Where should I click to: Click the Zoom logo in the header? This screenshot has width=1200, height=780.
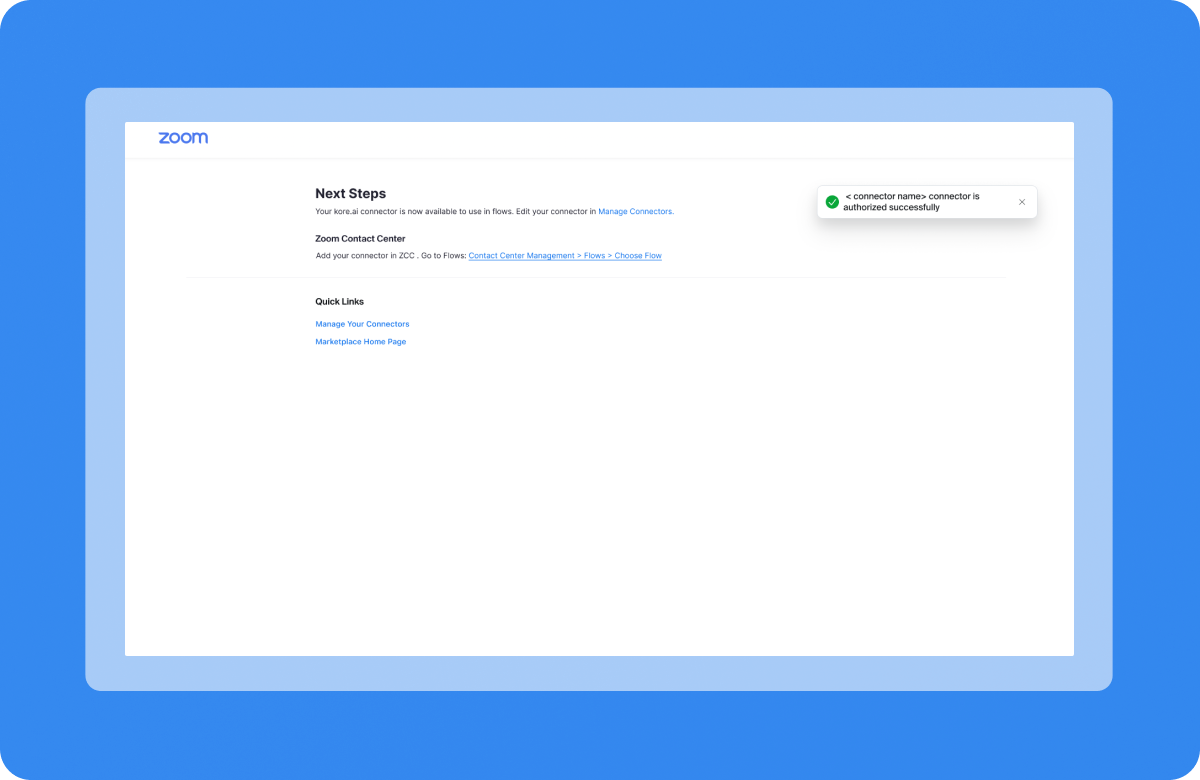(x=183, y=138)
